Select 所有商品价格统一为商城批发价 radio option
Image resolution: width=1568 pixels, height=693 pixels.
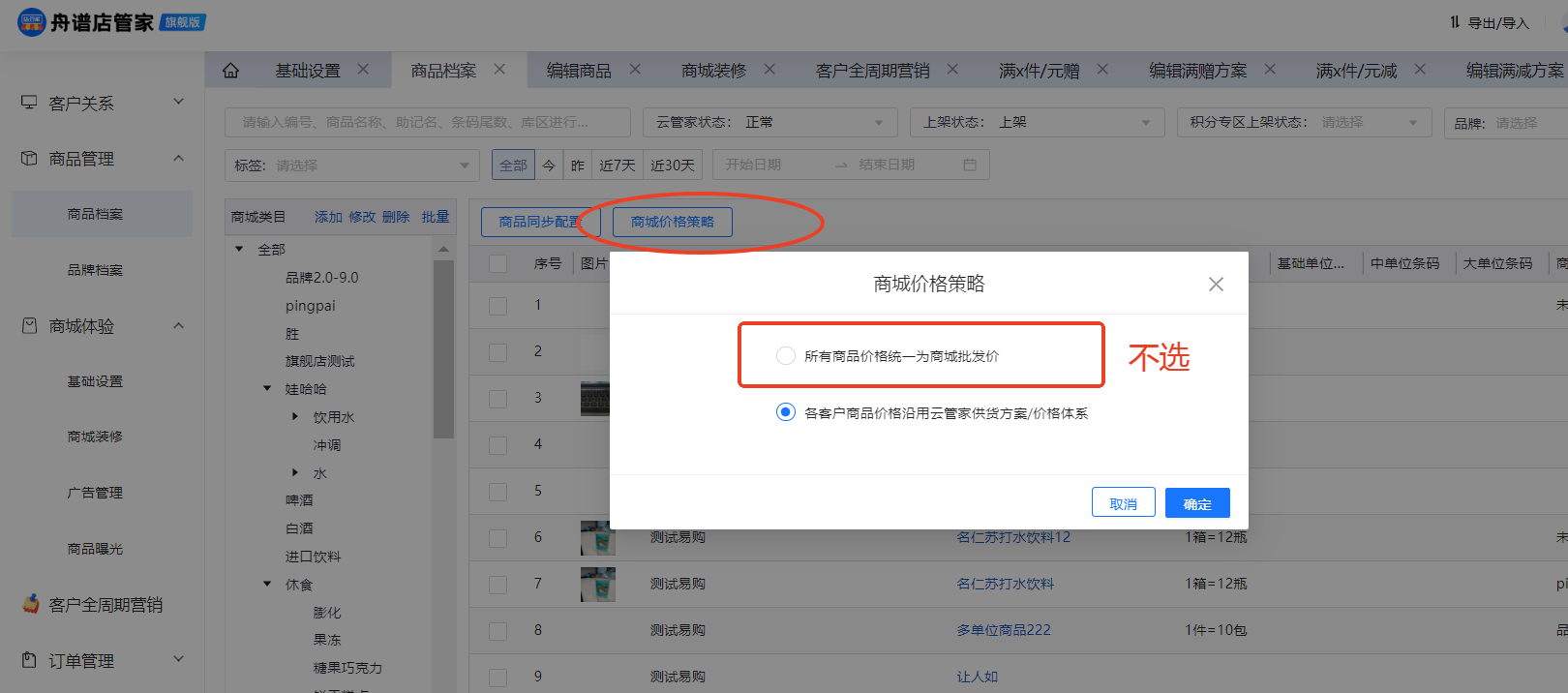coord(786,356)
